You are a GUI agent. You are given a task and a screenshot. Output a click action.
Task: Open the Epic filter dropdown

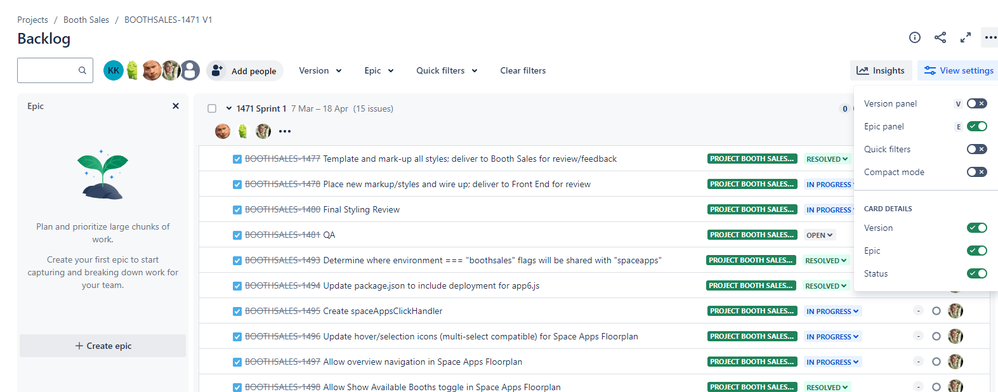pyautogui.click(x=379, y=71)
